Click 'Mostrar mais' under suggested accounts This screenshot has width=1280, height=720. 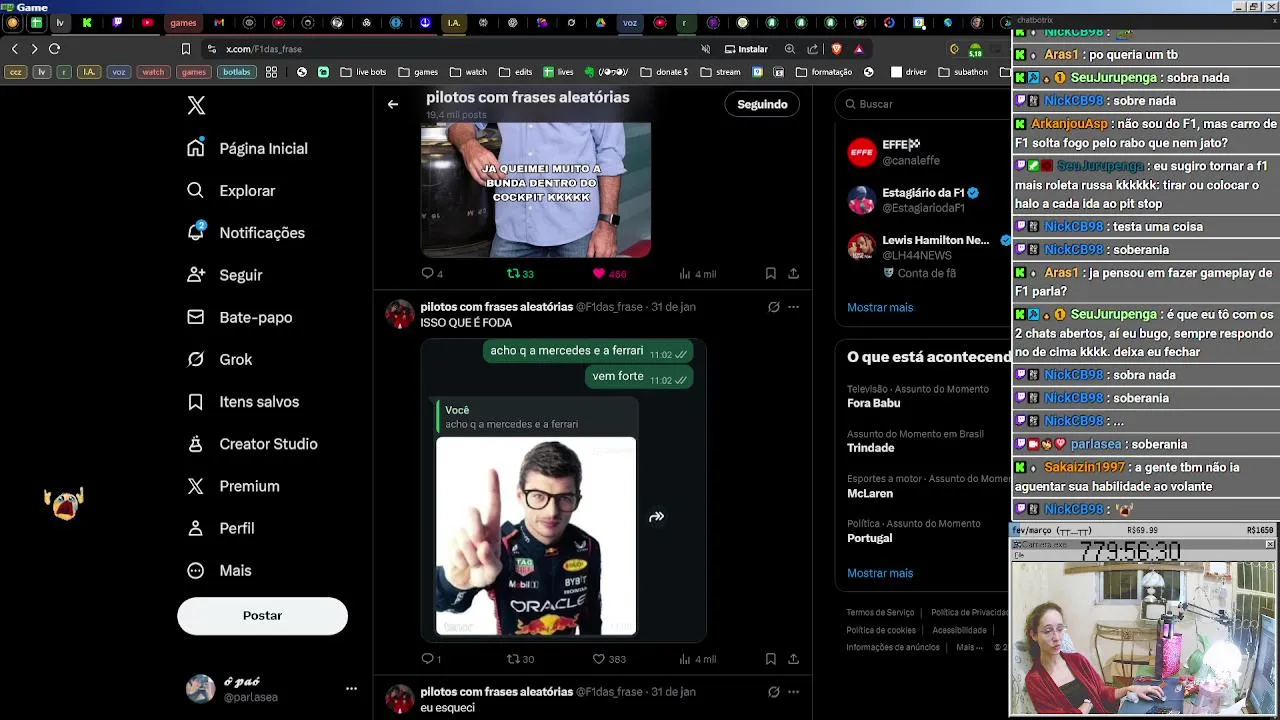point(880,307)
